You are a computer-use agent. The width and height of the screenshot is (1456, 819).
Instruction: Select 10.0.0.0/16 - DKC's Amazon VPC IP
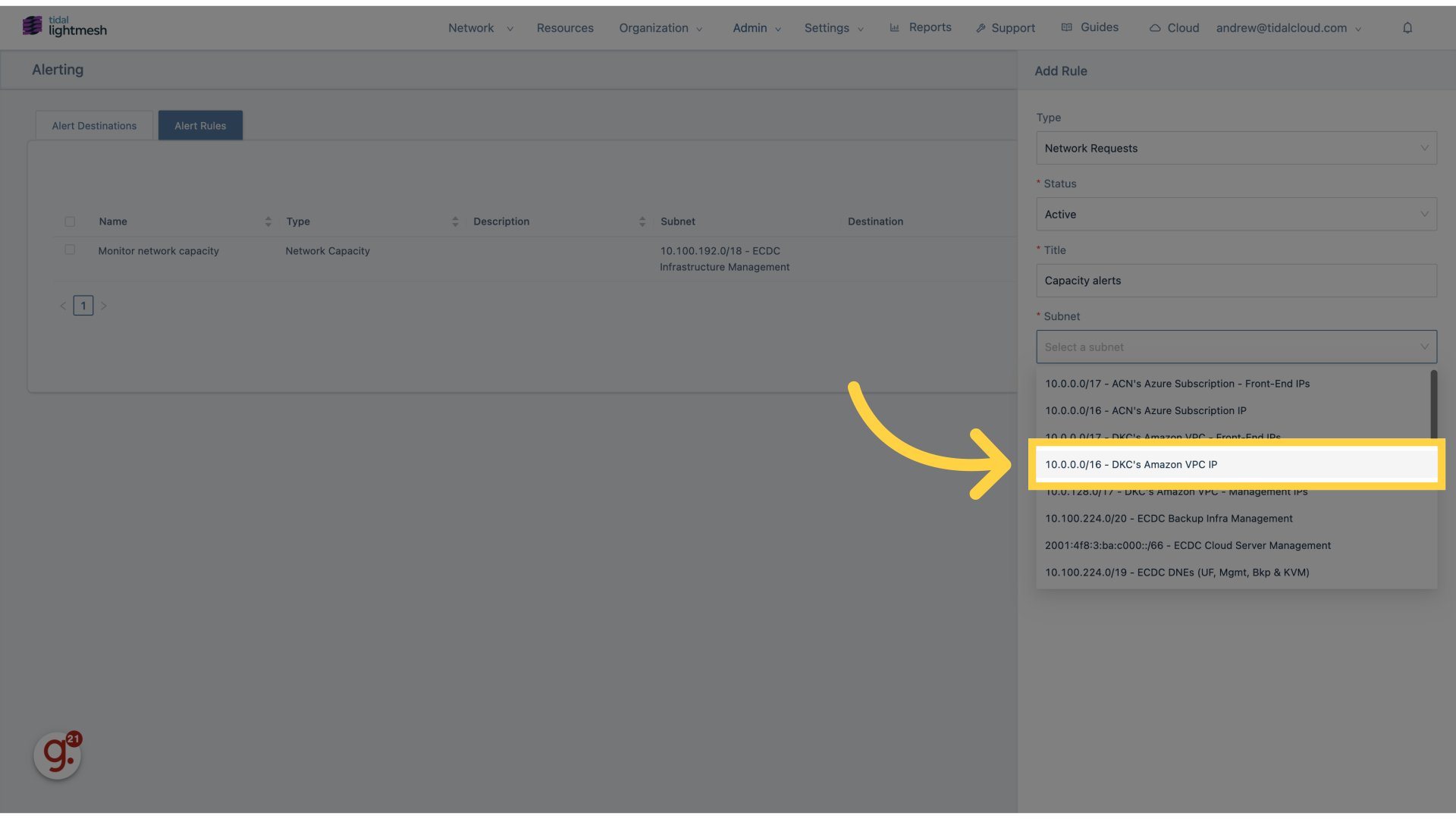tap(1236, 464)
